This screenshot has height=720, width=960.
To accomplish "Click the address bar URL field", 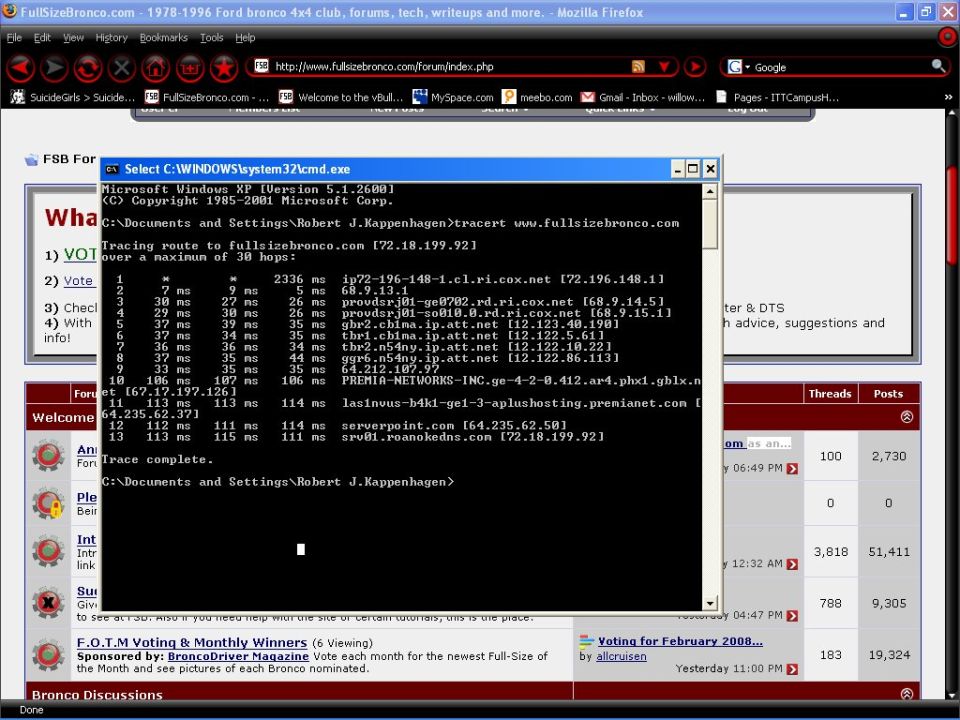I will pos(450,67).
